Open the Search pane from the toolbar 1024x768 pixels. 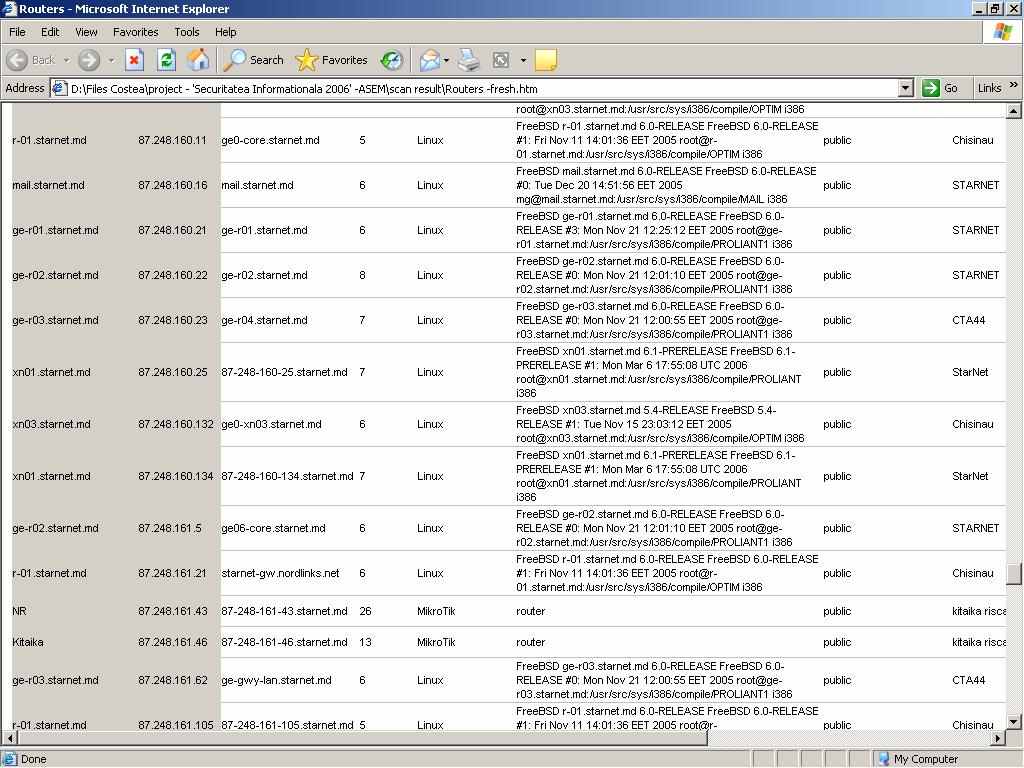point(253,60)
